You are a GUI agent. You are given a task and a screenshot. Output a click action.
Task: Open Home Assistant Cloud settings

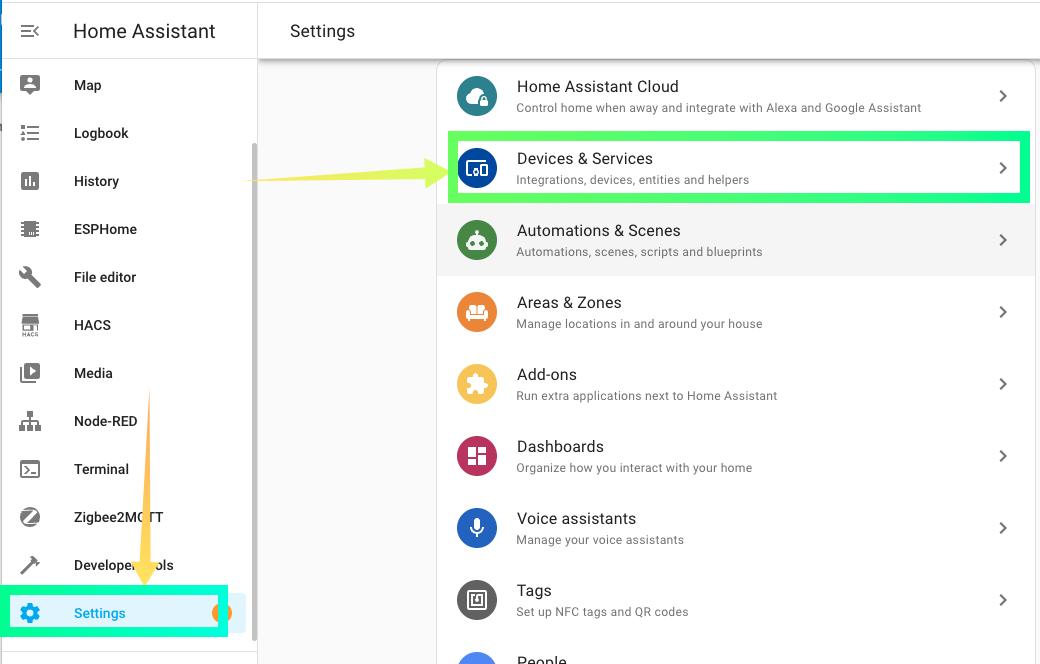tap(736, 96)
